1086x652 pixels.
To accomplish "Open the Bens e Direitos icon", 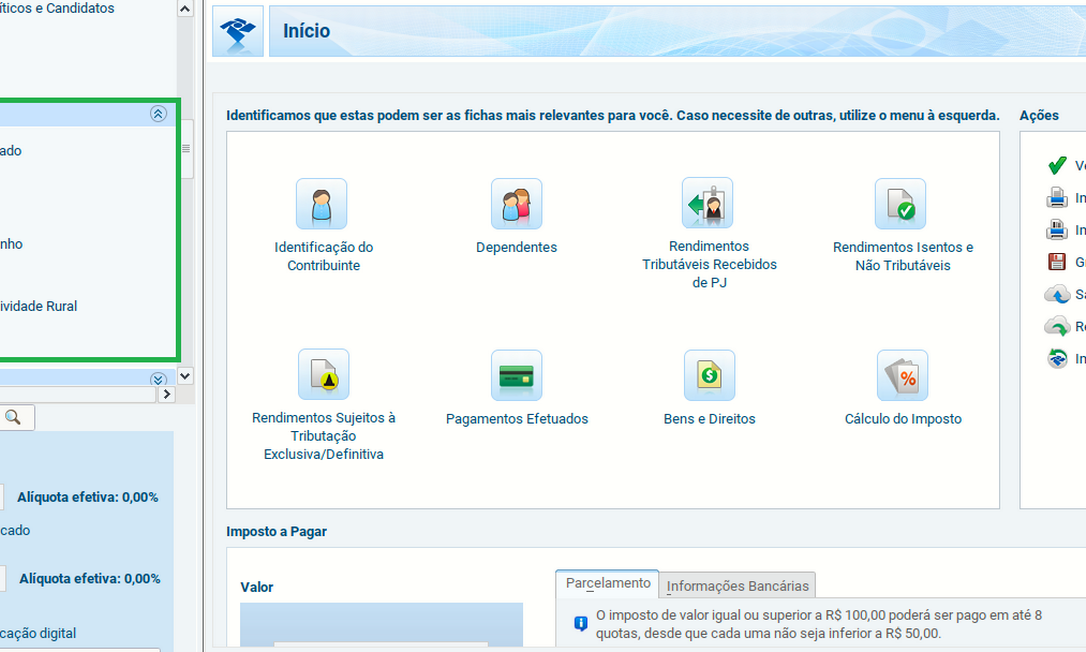I will tap(709, 375).
